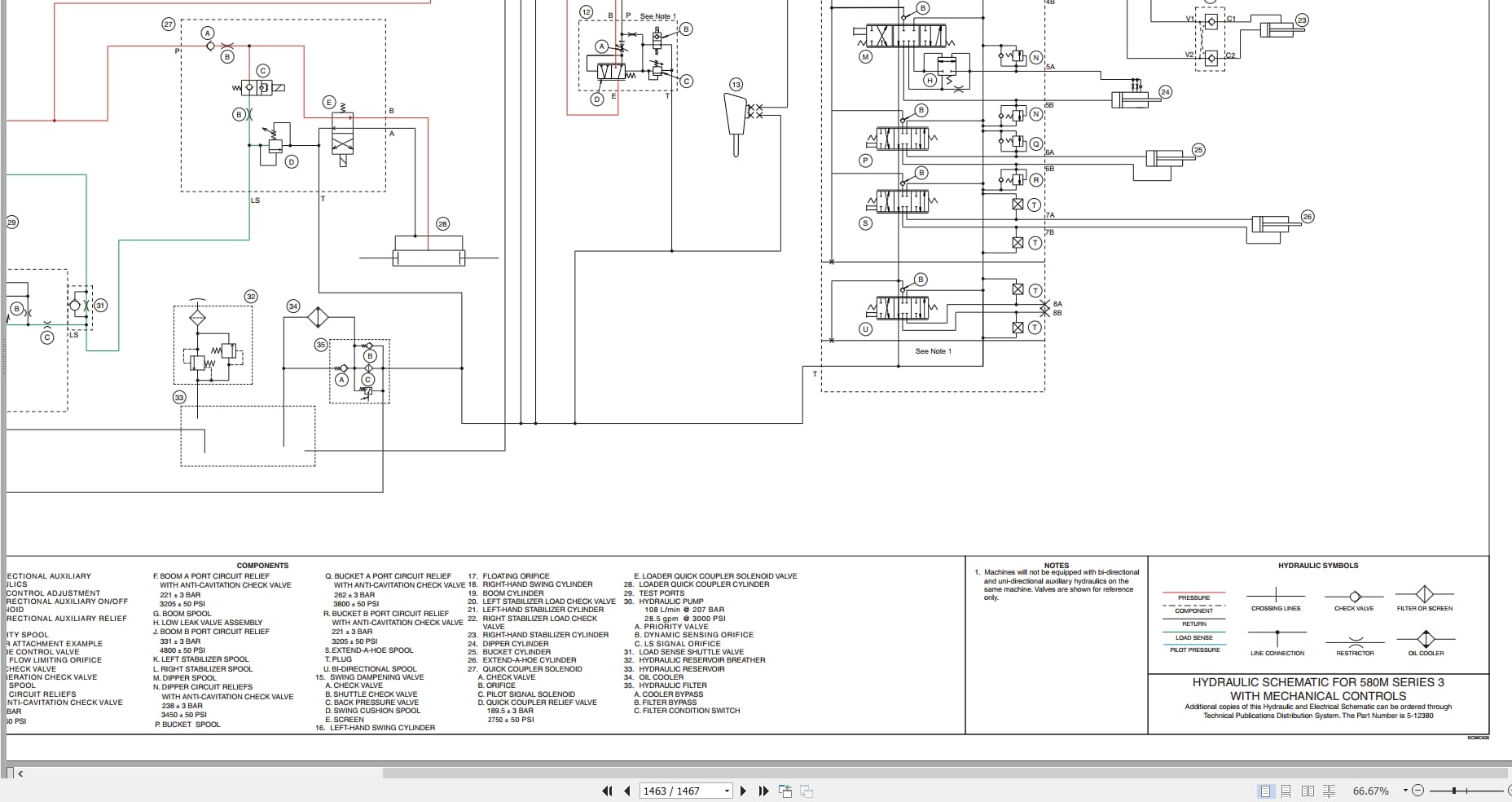Enable single page view layout
The width and height of the screenshot is (1512, 802).
tap(1266, 791)
